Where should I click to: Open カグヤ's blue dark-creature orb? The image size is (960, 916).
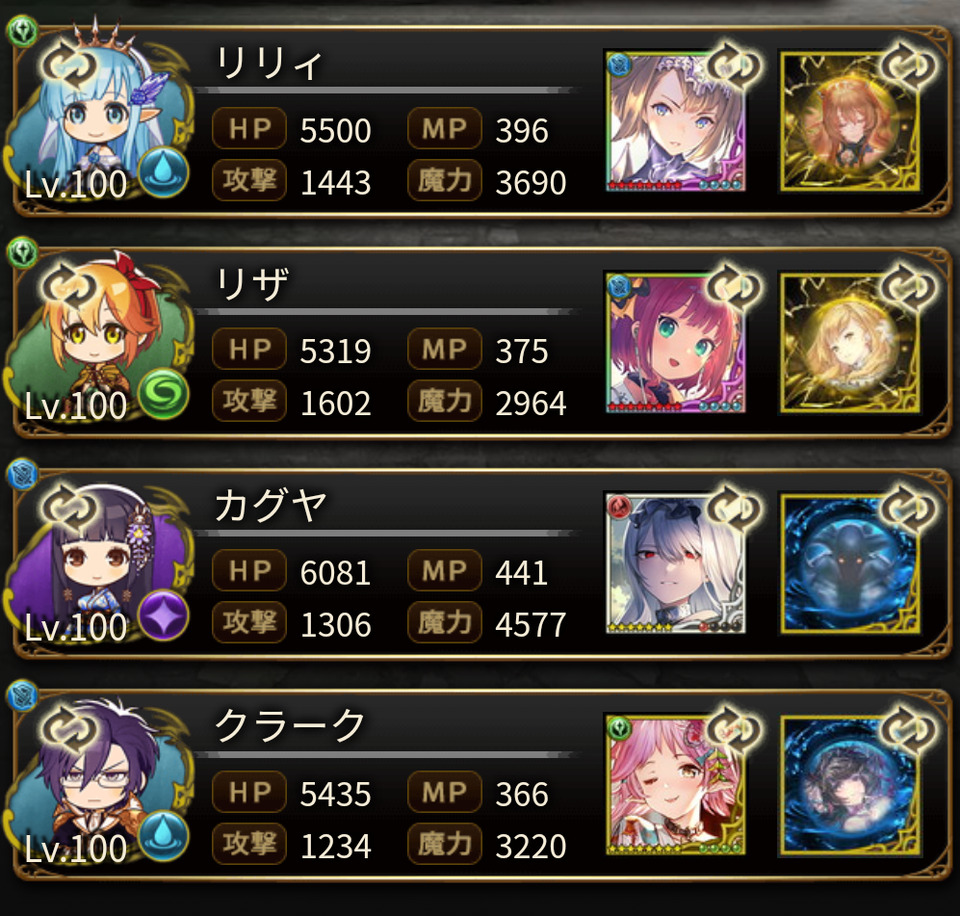(850, 563)
